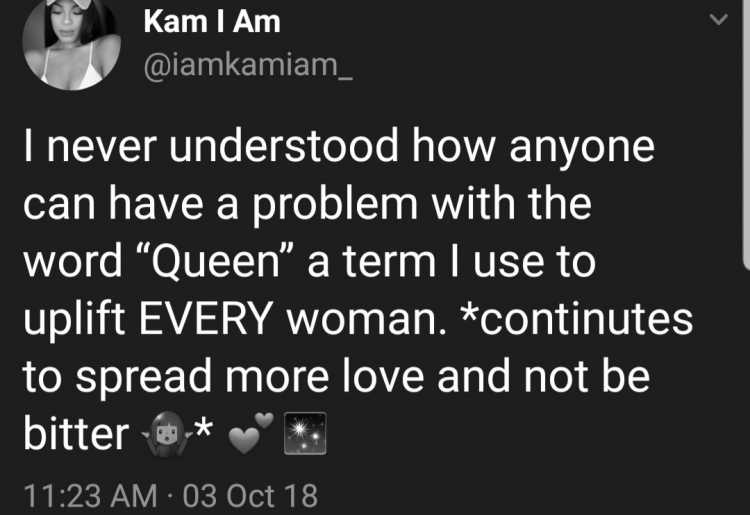Click the shrugging woman emoji
This screenshot has width=750, height=515.
(165, 434)
